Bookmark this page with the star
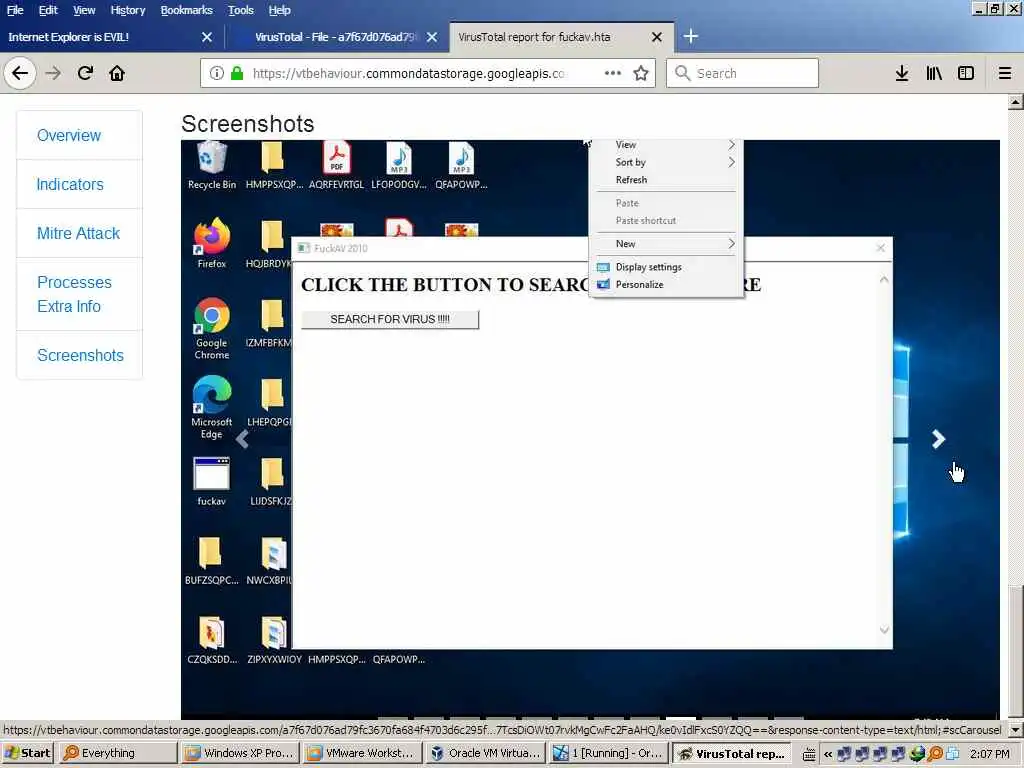The image size is (1024, 768). tap(641, 73)
